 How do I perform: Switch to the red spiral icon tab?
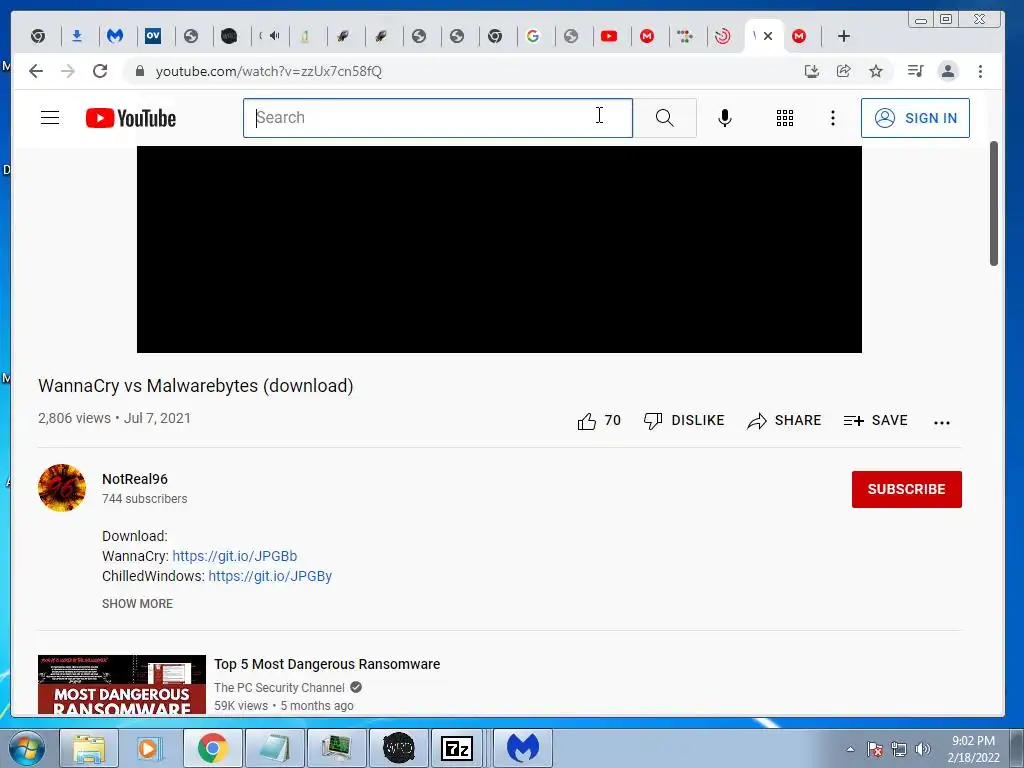(x=722, y=36)
